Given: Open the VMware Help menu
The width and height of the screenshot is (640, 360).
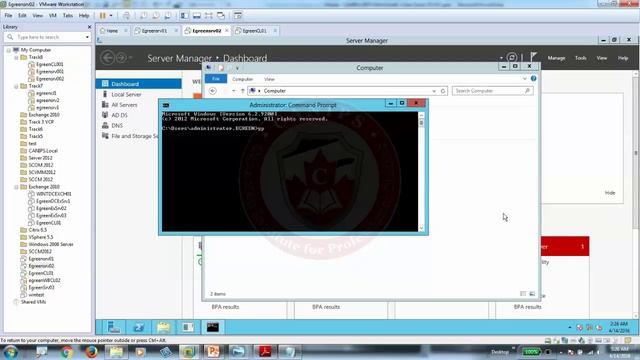Looking at the screenshot, I should [x=84, y=16].
